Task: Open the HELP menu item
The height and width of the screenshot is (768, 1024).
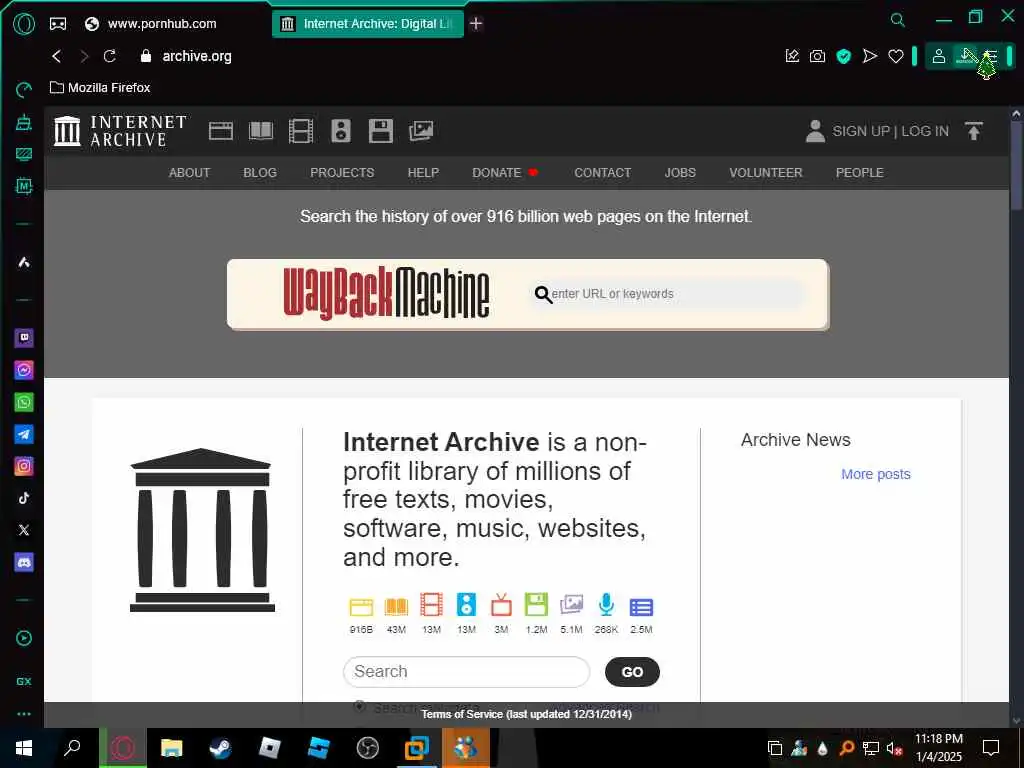Action: pos(423,173)
